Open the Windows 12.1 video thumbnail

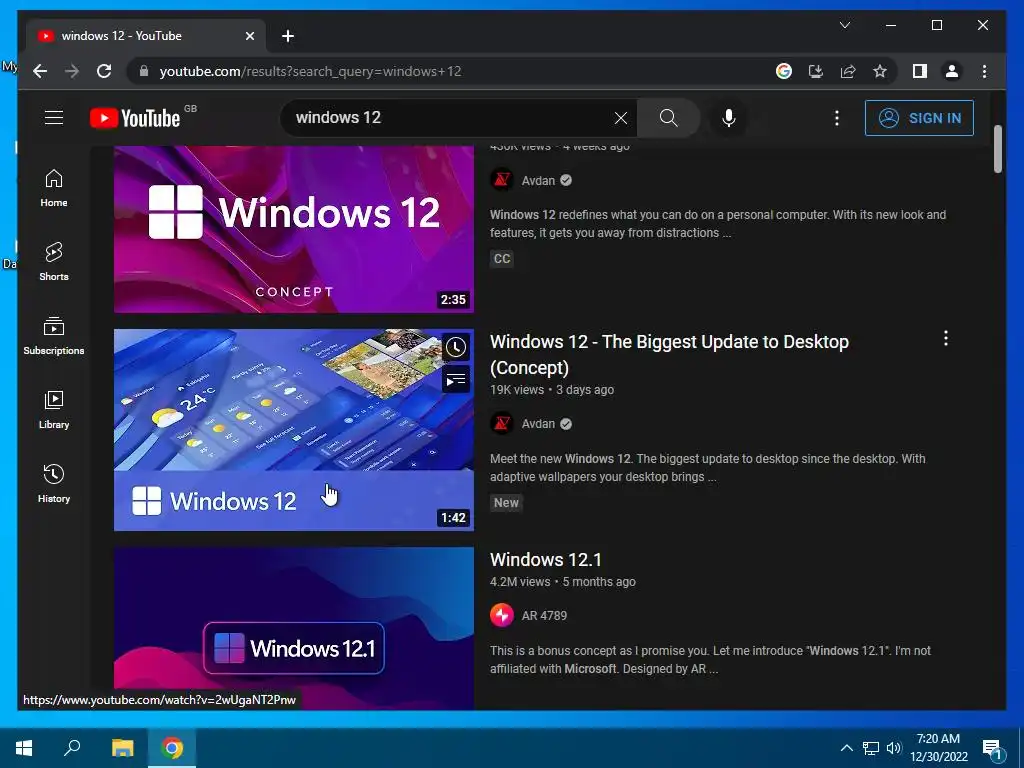click(x=294, y=628)
